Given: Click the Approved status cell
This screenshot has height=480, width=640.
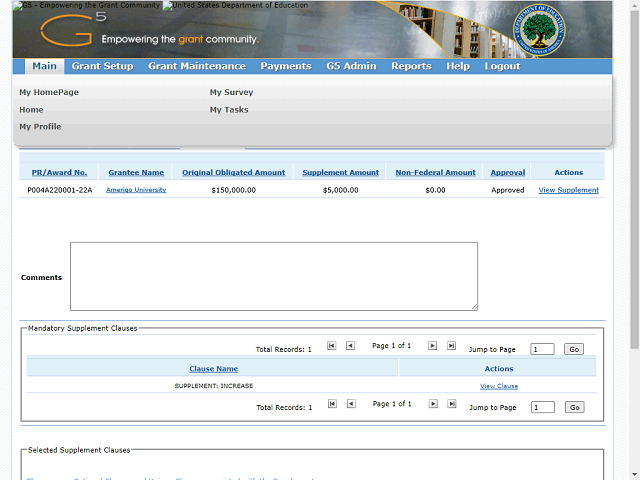Looking at the screenshot, I should [x=508, y=190].
